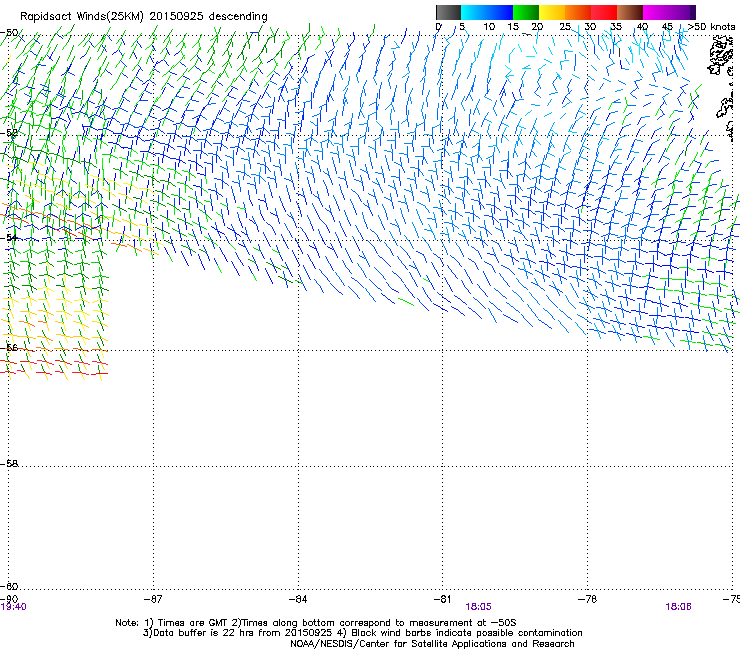740x650 pixels.
Task: Click the '10' legend scale label
Action: click(x=489, y=27)
